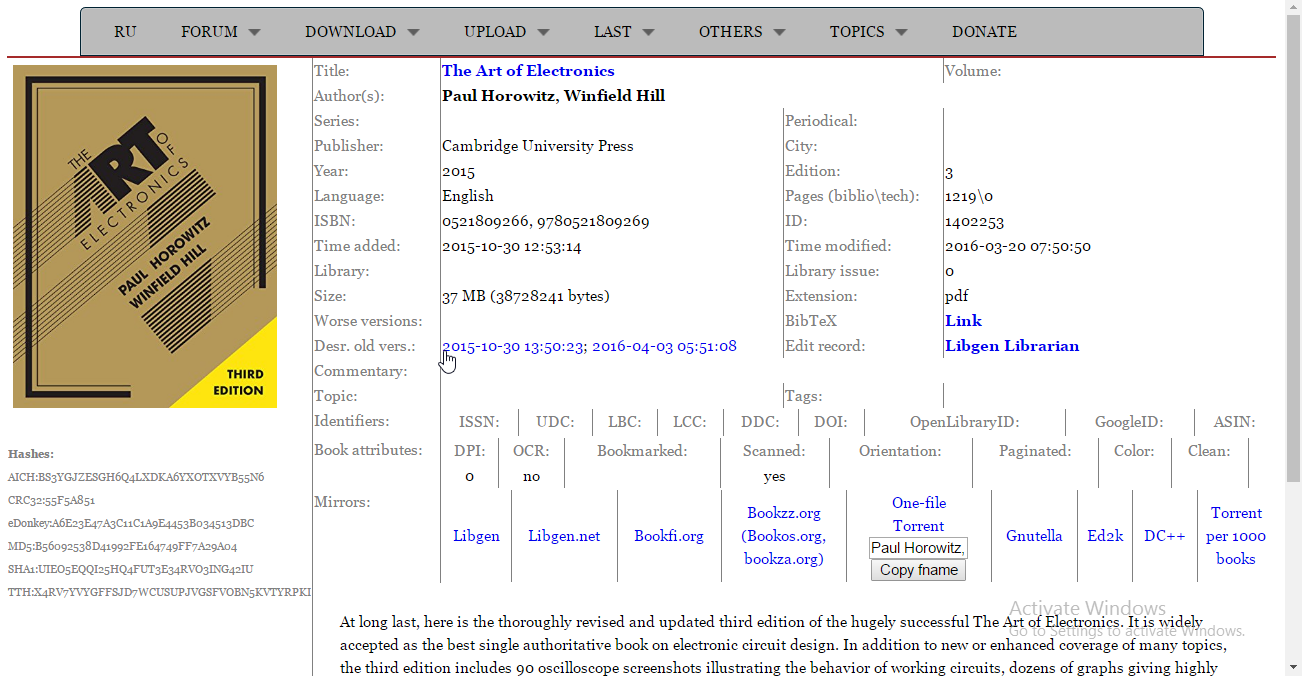Select the Scanned attribute value yes
This screenshot has width=1302, height=676.
(x=774, y=477)
